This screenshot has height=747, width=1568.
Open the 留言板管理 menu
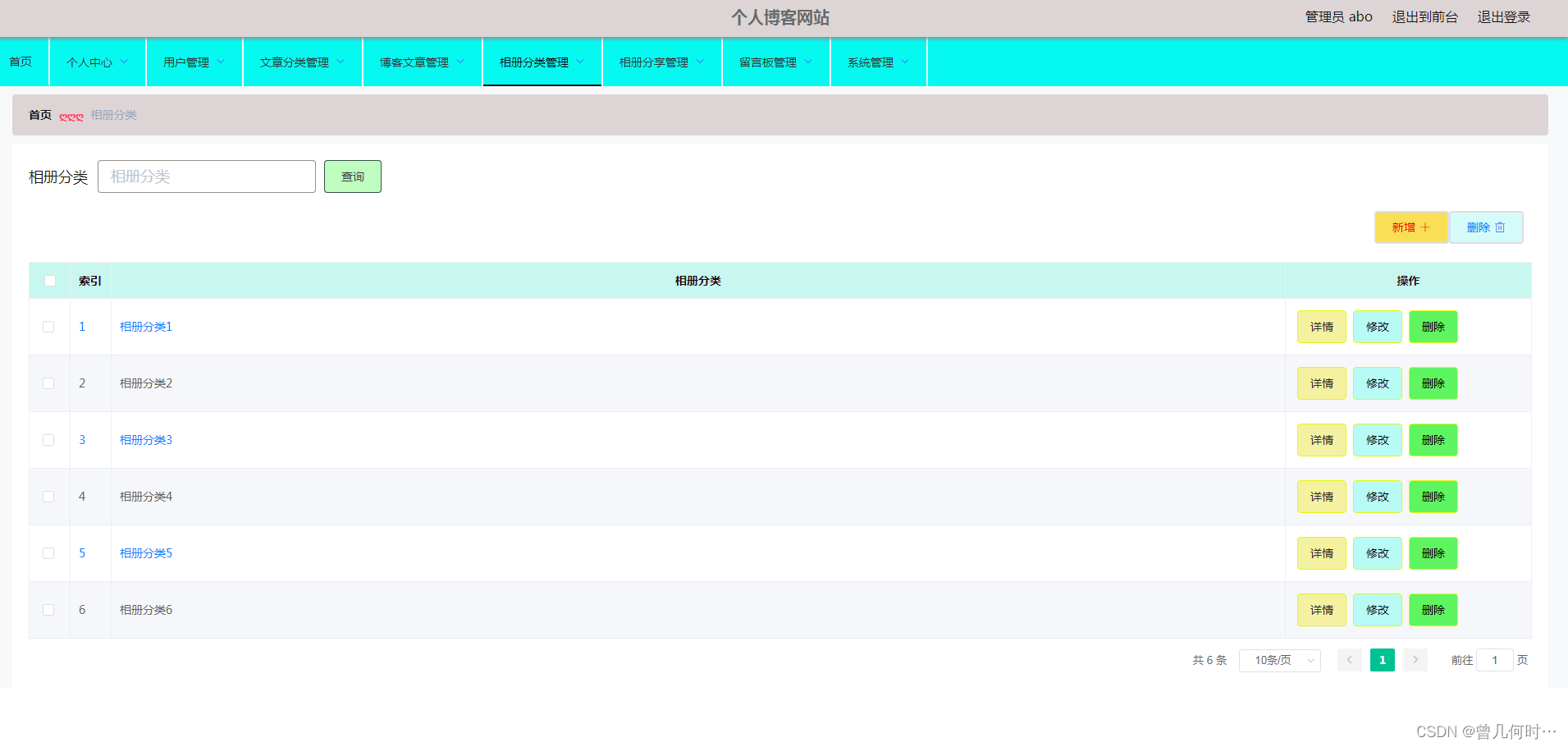[776, 62]
